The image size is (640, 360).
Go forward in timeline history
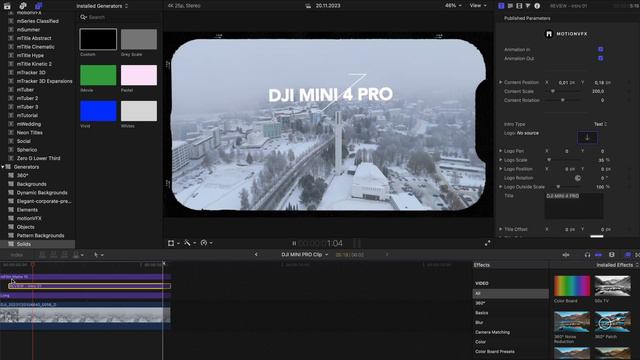point(387,255)
